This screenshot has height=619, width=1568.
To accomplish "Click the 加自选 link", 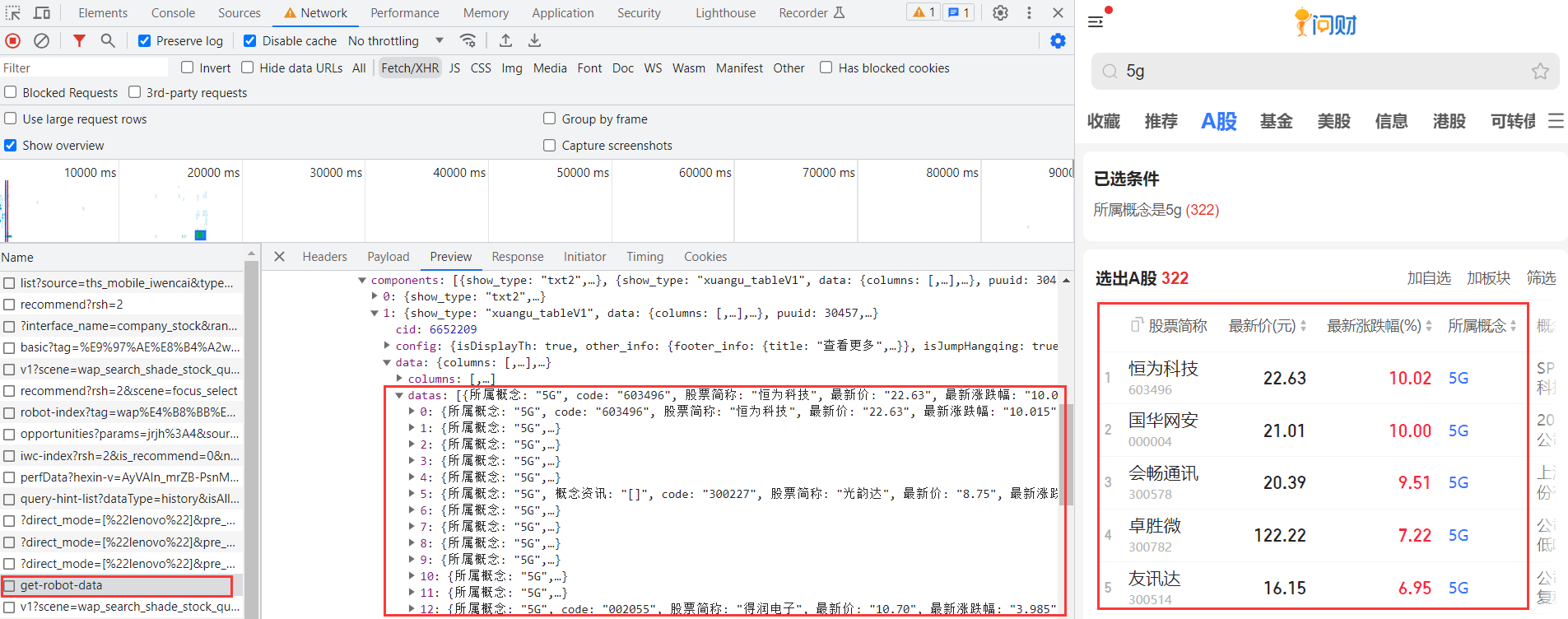I will tap(1428, 278).
